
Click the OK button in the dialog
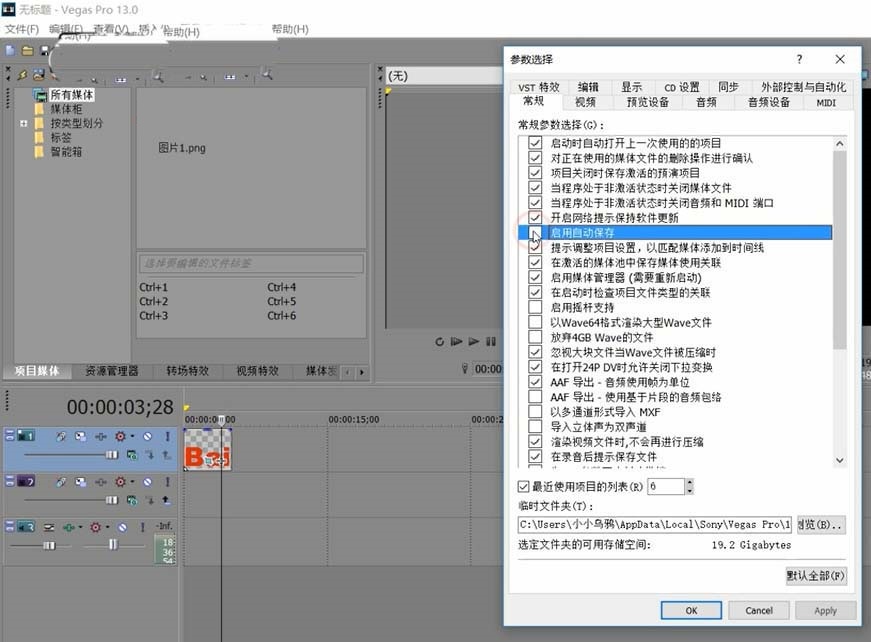coord(690,610)
